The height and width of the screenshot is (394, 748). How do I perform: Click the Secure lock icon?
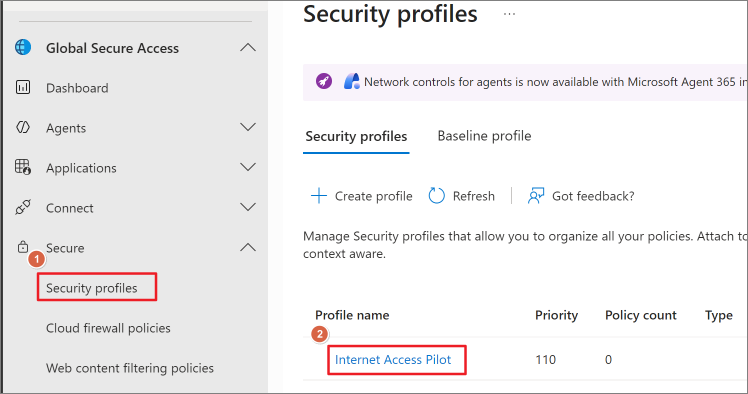point(23,247)
